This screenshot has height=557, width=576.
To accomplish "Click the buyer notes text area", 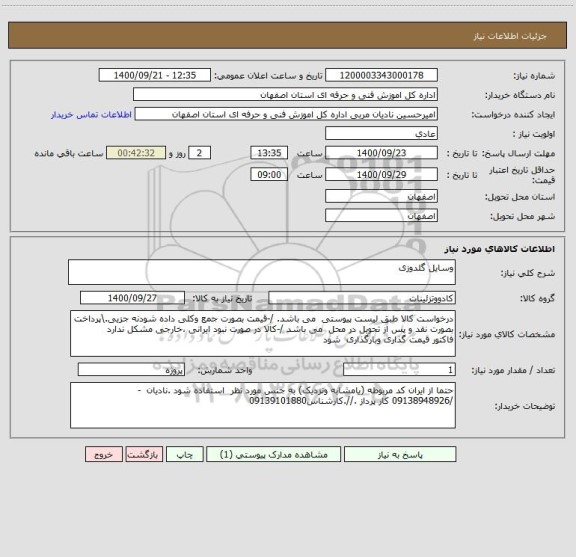I will coord(263,406).
